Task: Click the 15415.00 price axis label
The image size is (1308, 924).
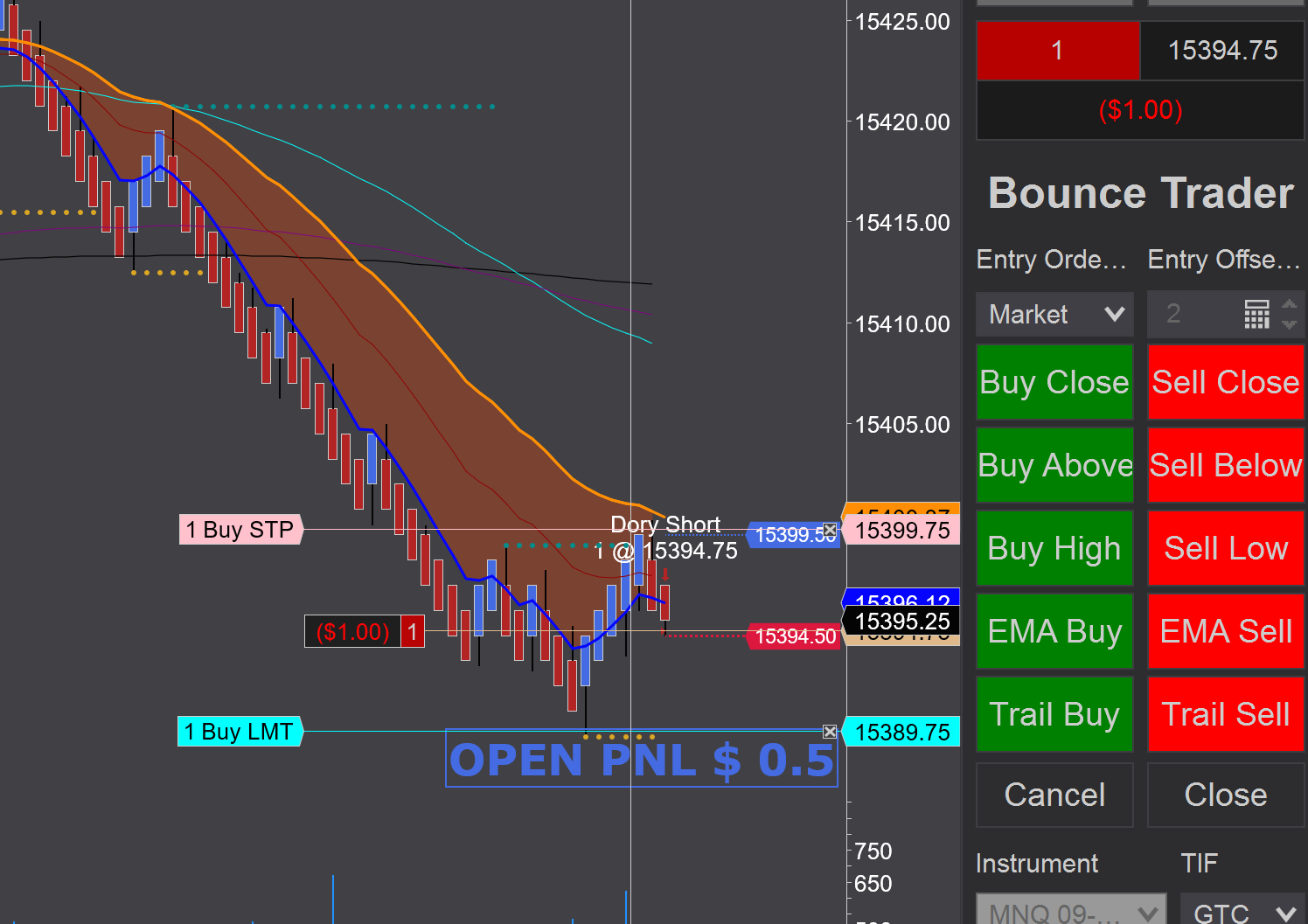Action: pyautogui.click(x=902, y=223)
